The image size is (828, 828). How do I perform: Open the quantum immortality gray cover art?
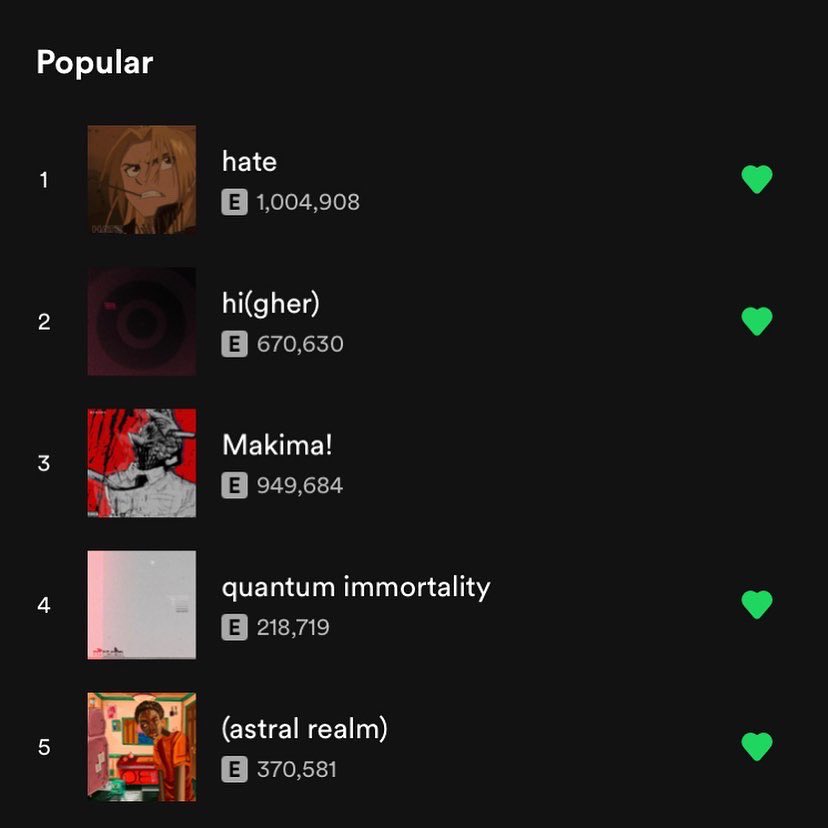tap(141, 605)
